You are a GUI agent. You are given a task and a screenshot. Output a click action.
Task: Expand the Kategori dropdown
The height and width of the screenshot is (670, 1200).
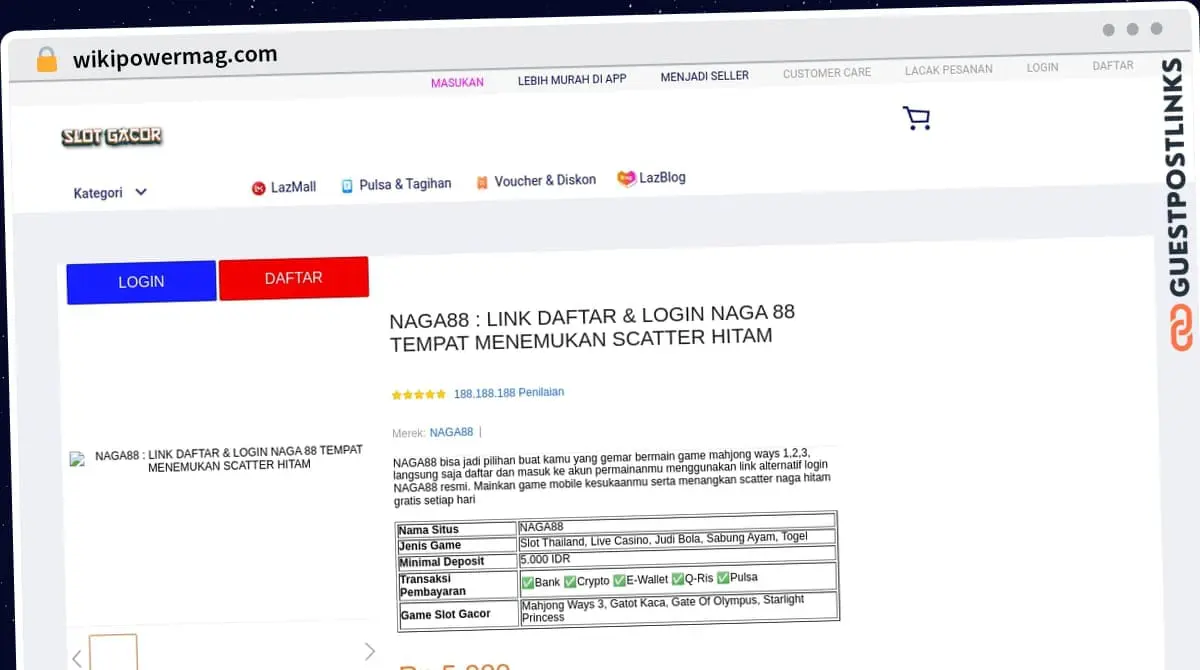(110, 193)
